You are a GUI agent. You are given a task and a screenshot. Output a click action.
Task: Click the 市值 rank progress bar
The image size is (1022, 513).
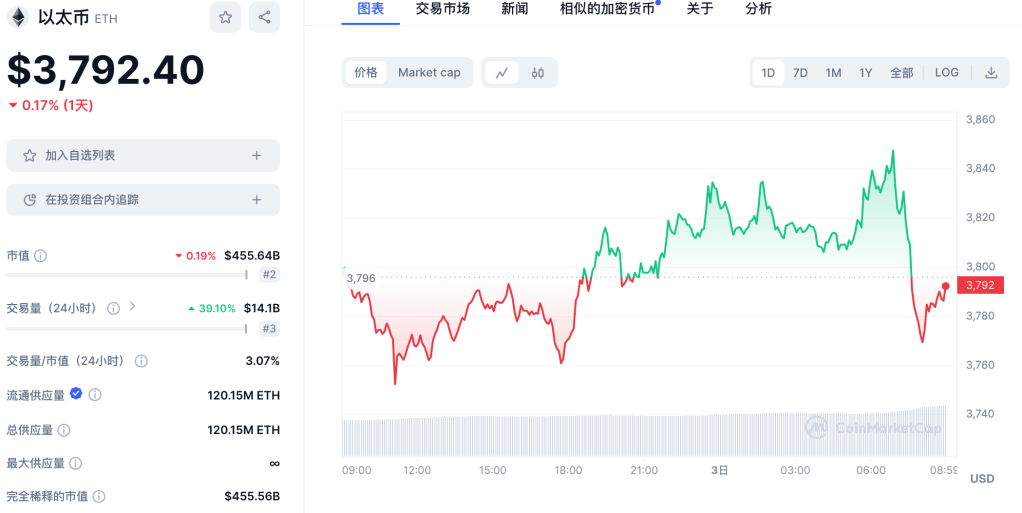click(x=127, y=274)
